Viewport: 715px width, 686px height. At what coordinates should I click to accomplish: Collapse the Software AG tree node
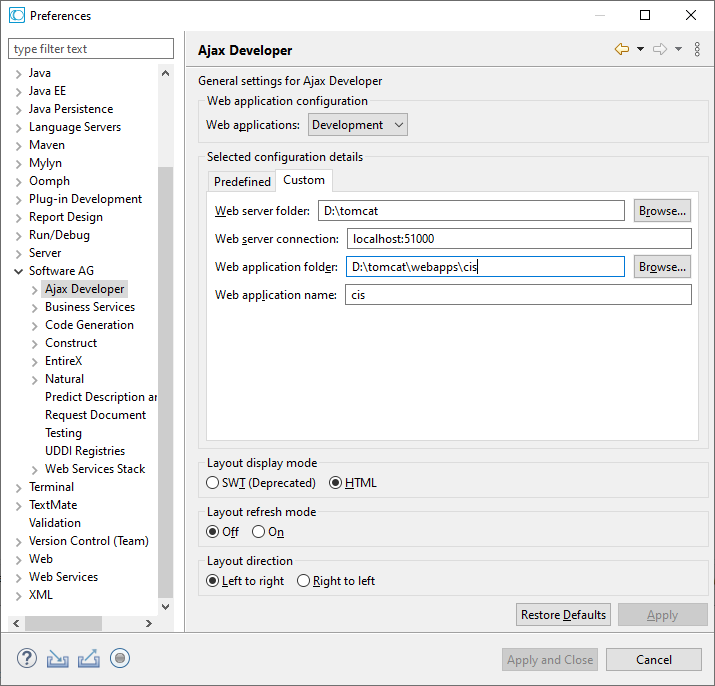click(x=19, y=271)
